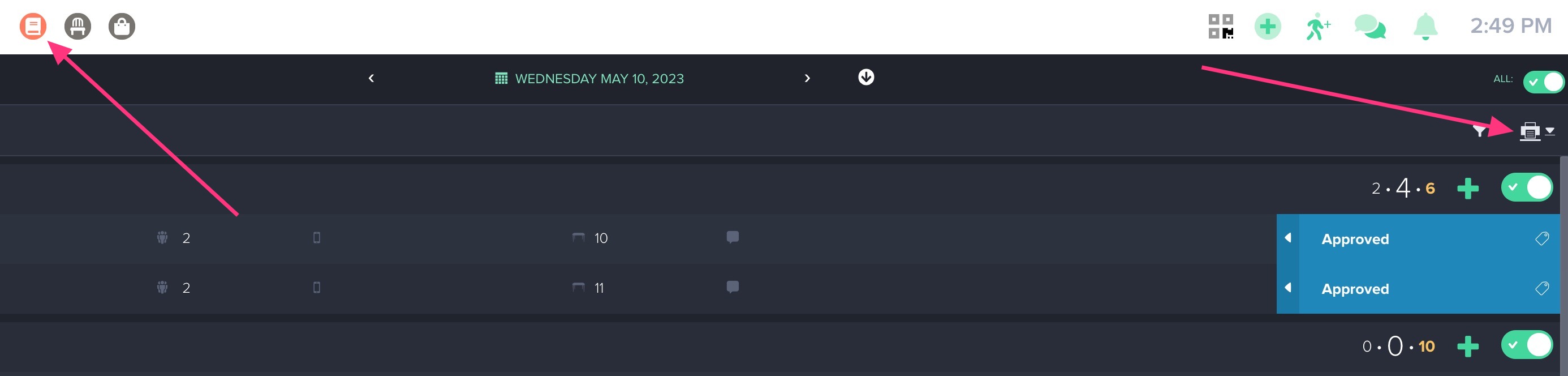Screen dimensions: 1568x376
Task: Expand the Approved status on table 11 row
Action: pyautogui.click(x=1288, y=288)
